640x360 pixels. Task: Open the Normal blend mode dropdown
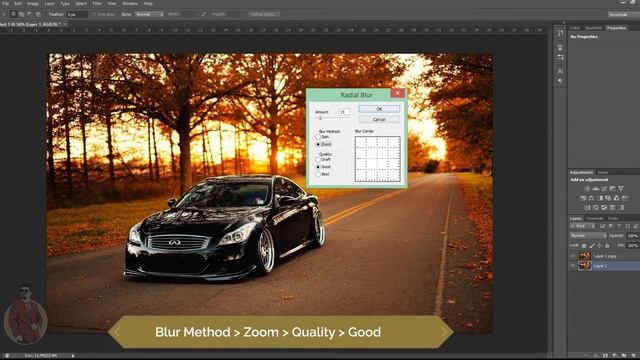pyautogui.click(x=588, y=236)
